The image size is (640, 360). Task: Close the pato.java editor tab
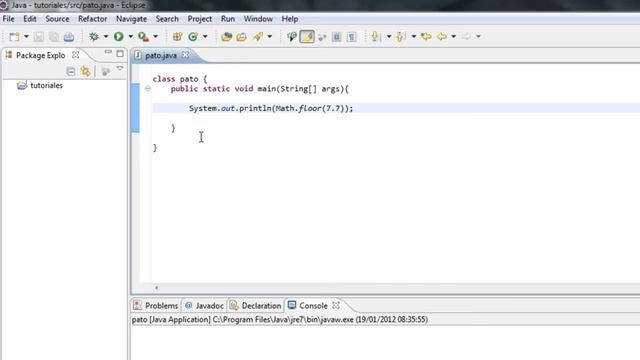[185, 55]
